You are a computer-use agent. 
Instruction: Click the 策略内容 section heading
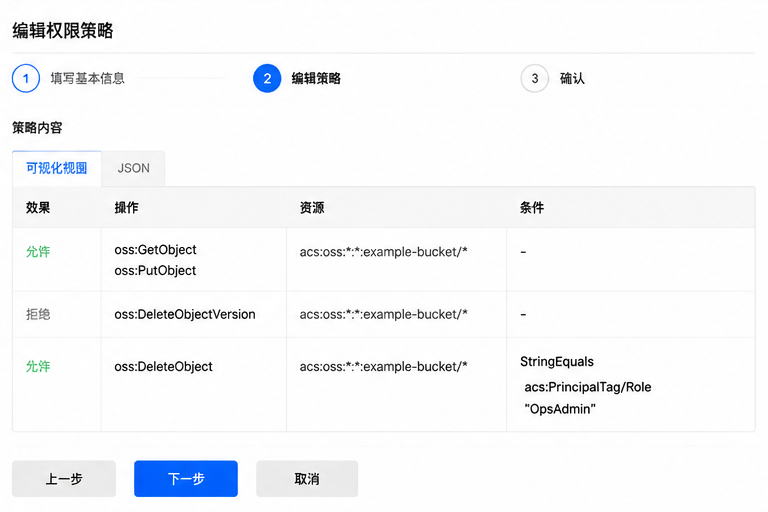point(37,128)
